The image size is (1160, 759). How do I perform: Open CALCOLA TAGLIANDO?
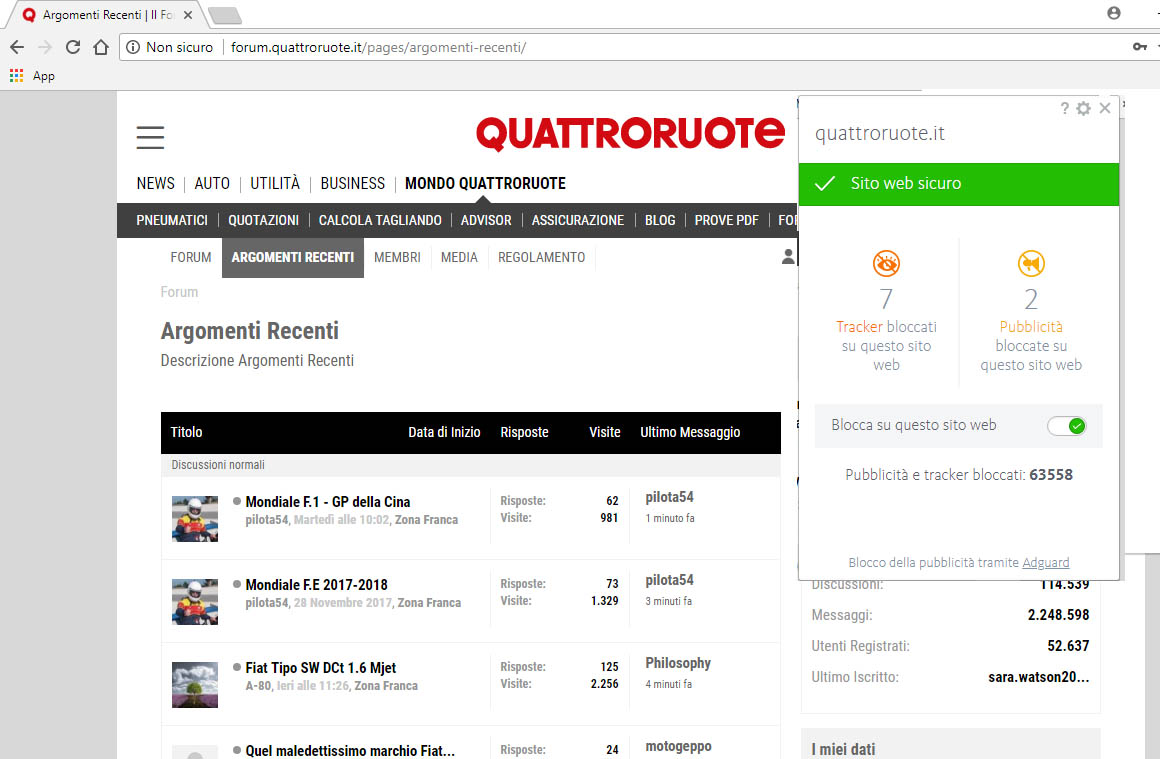click(x=380, y=220)
